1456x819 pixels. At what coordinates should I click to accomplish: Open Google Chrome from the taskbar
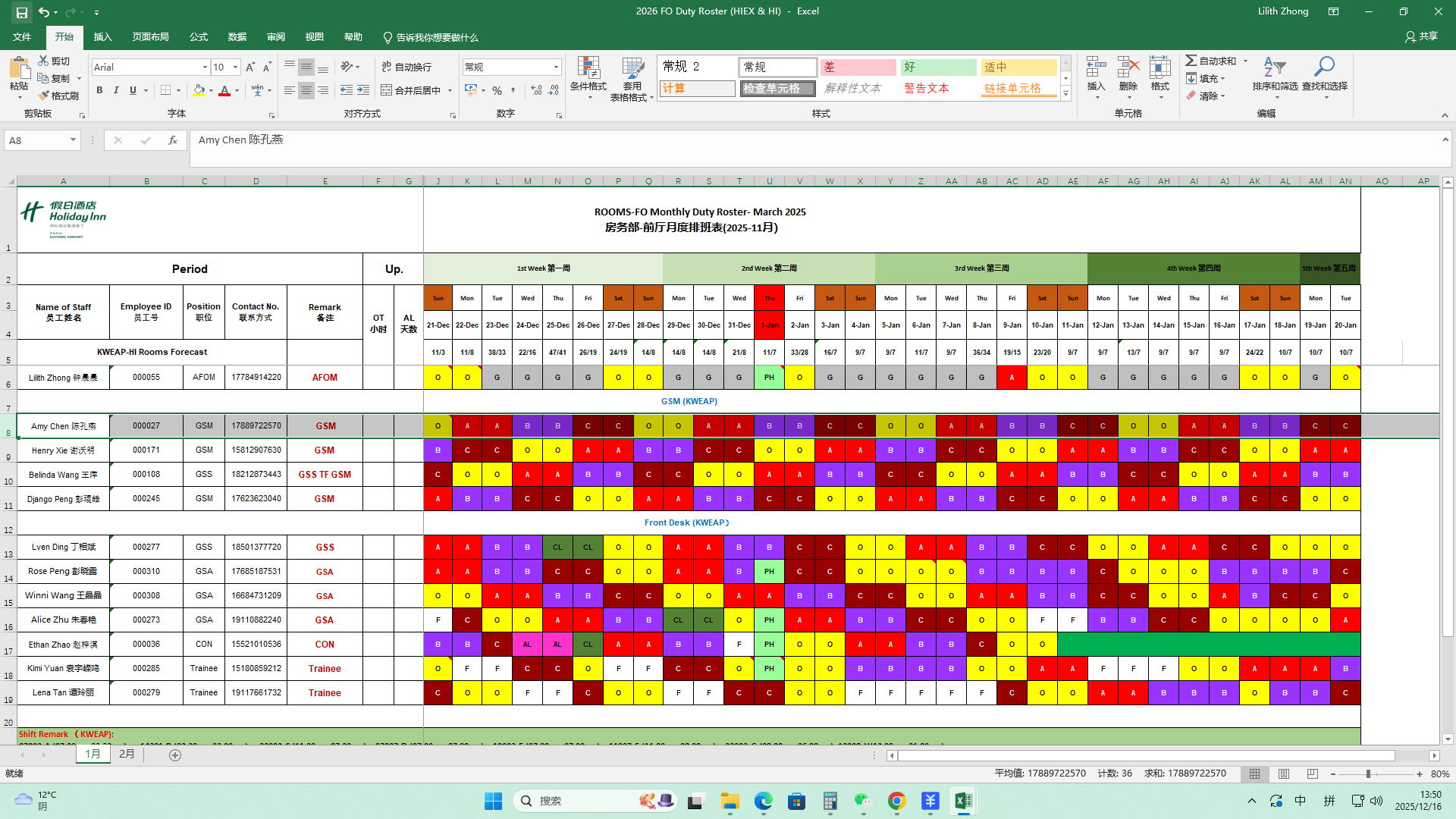click(896, 801)
